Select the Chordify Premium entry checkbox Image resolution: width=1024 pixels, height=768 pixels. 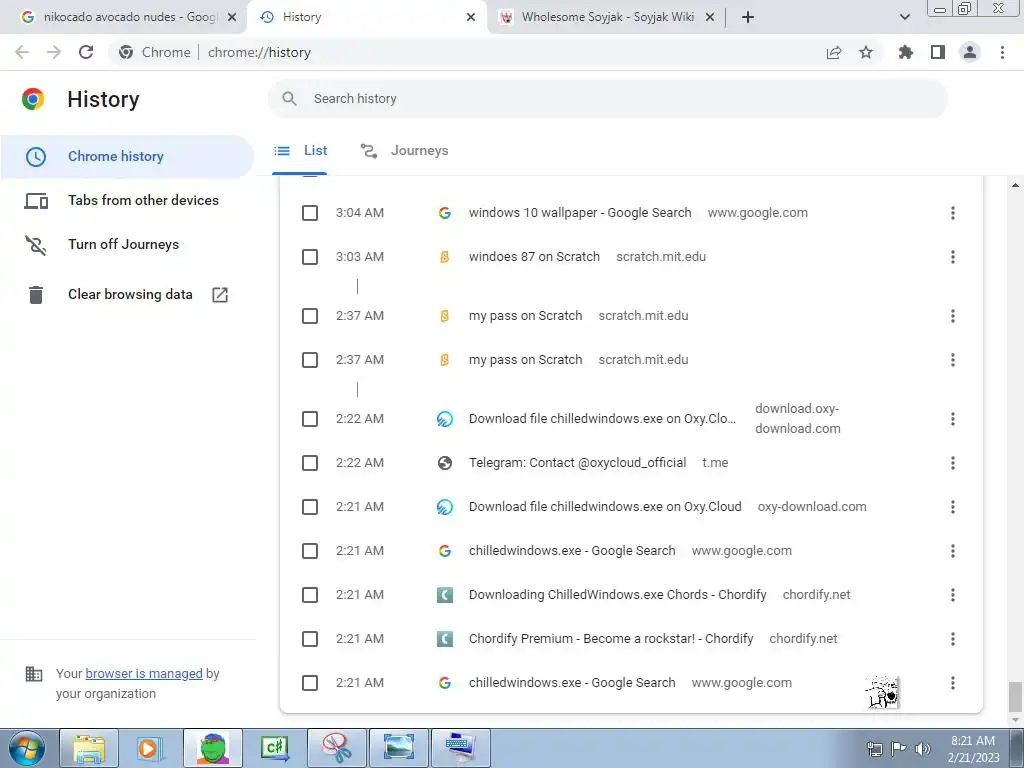tap(310, 639)
